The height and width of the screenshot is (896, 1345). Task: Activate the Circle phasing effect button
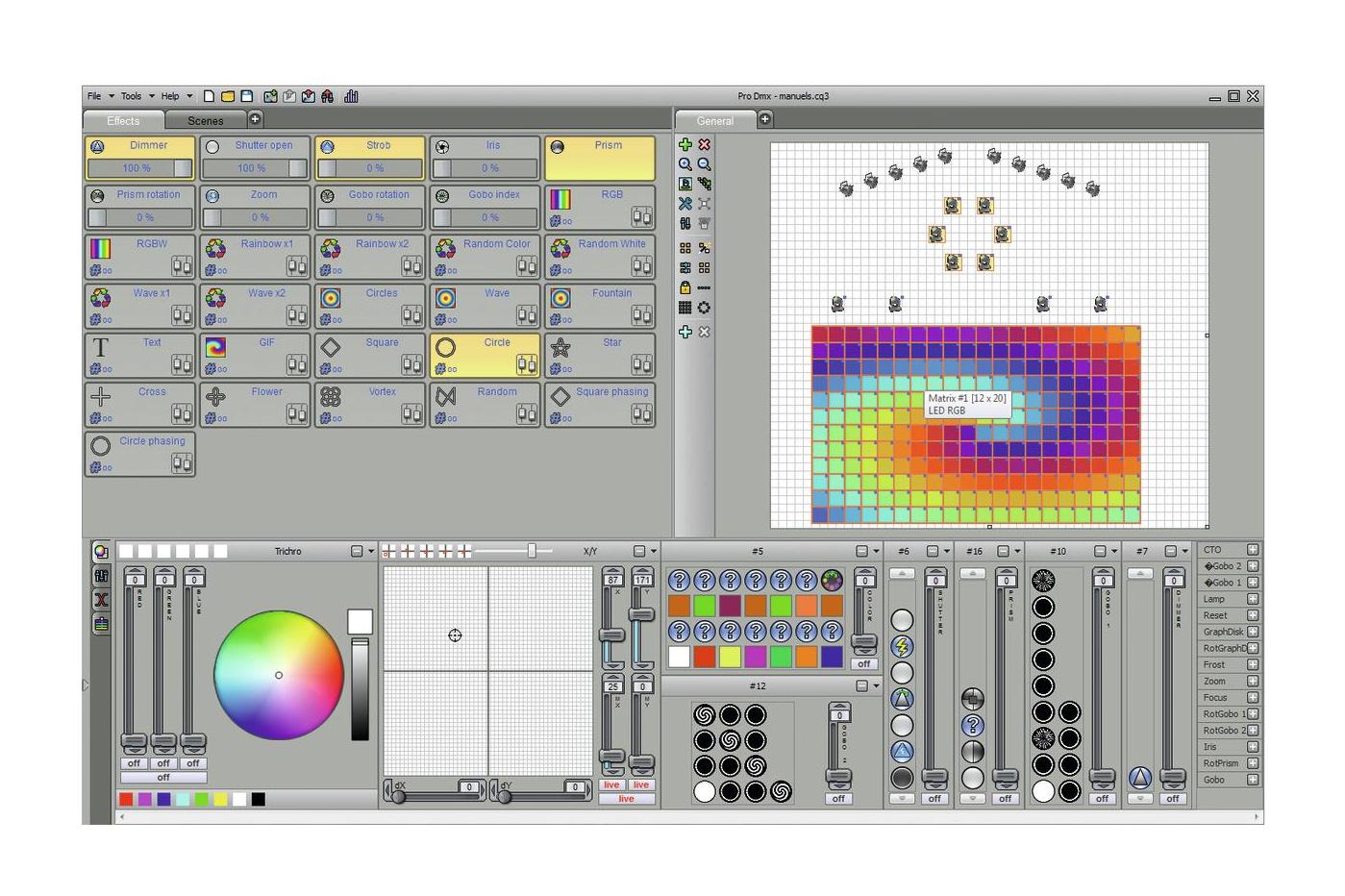coord(139,453)
